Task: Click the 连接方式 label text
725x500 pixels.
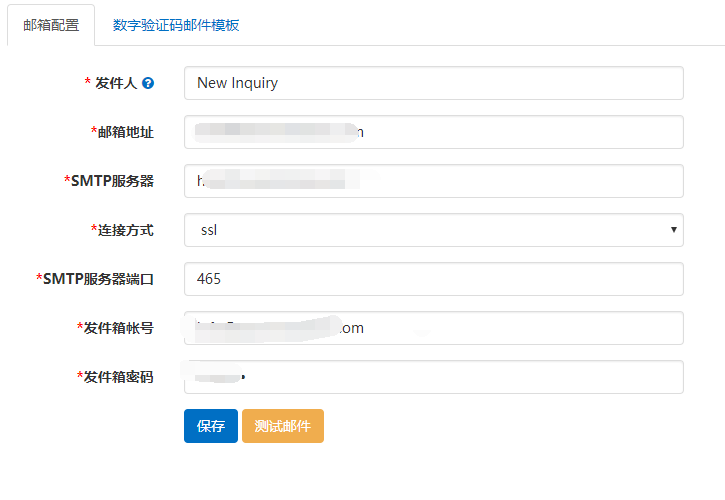Action: 126,230
